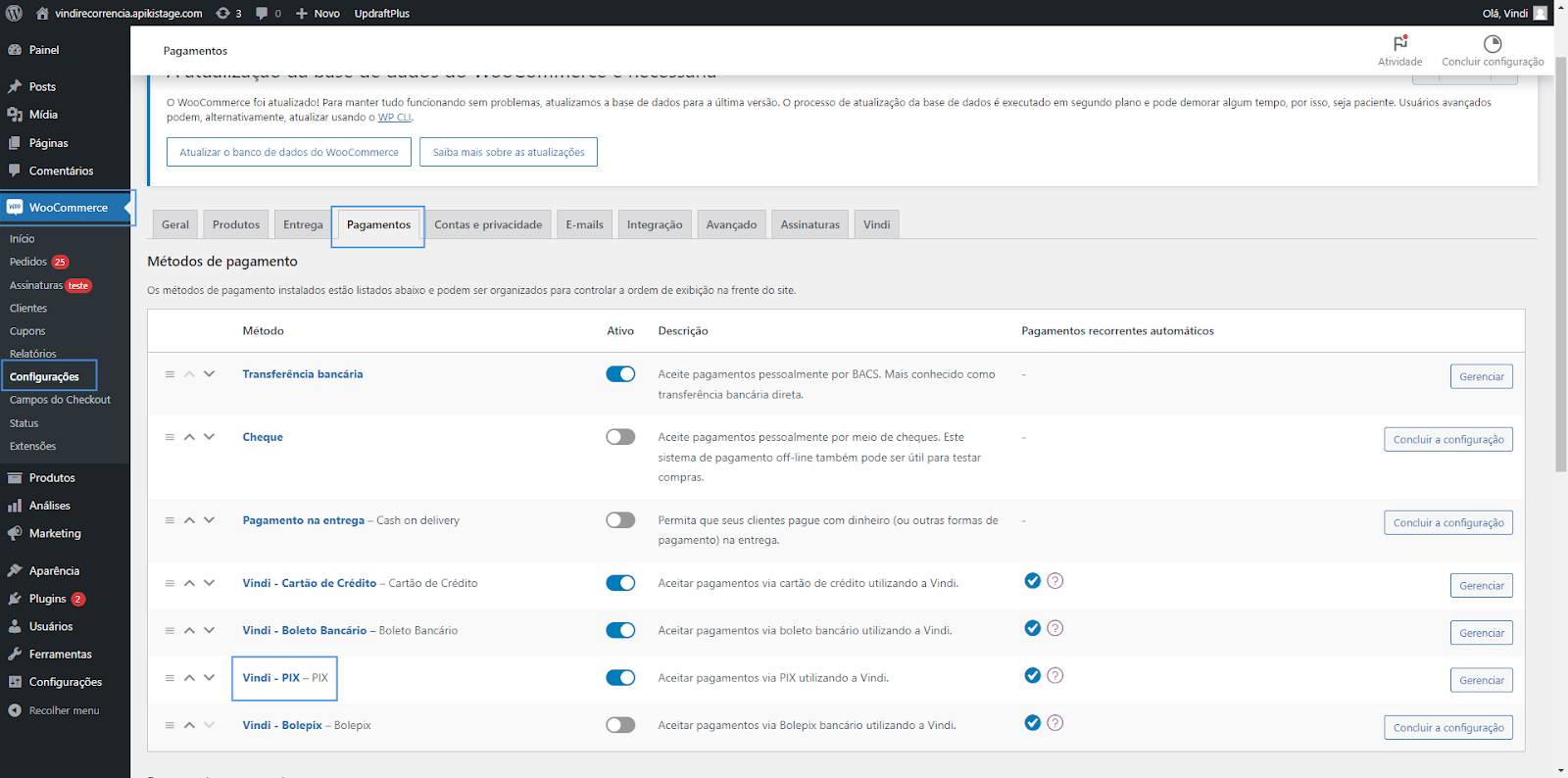This screenshot has width=1568, height=778.
Task: Open the Atividade flag icon
Action: pos(1399,44)
